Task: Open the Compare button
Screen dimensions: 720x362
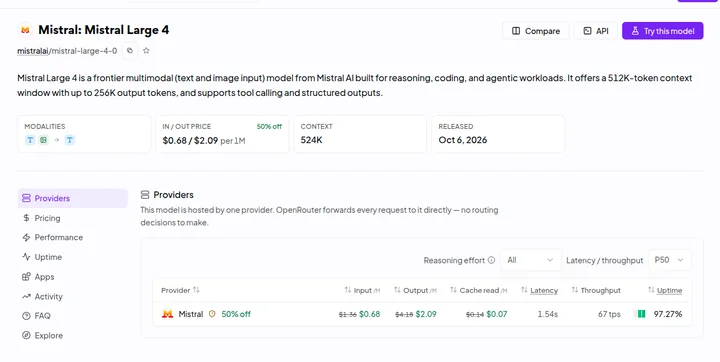Action: (x=535, y=31)
